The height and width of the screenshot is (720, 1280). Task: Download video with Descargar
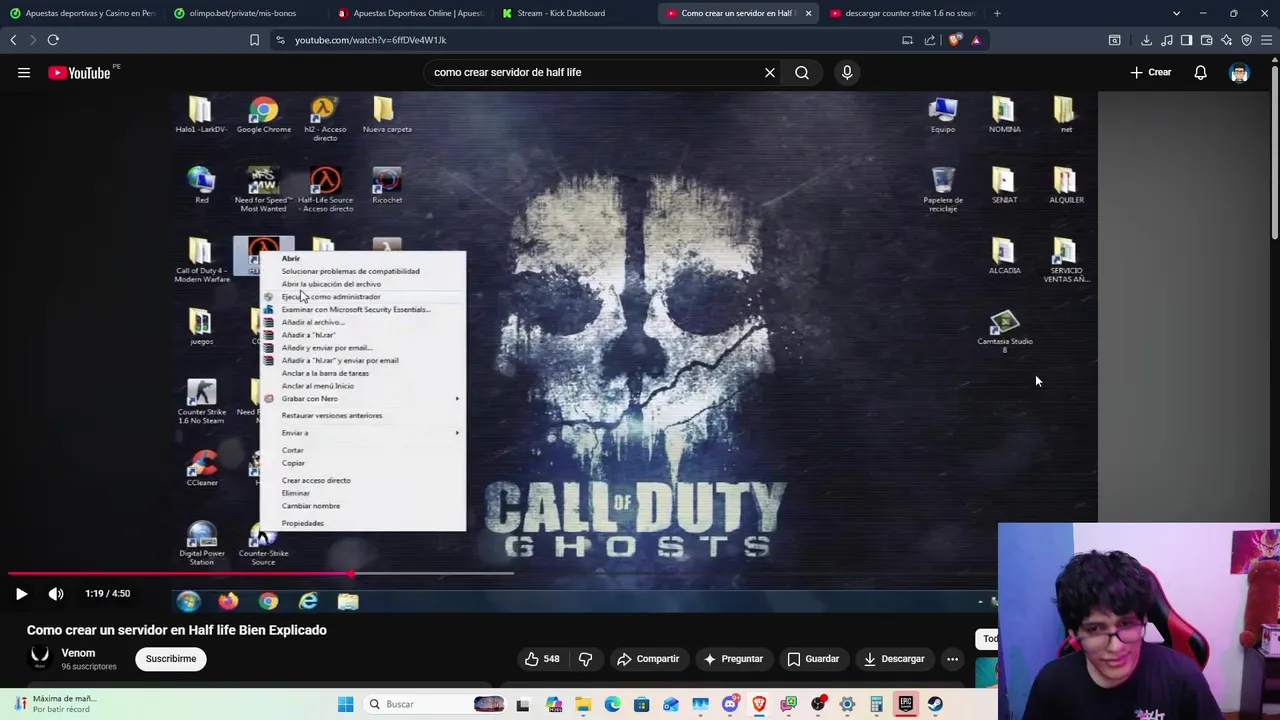tap(894, 659)
